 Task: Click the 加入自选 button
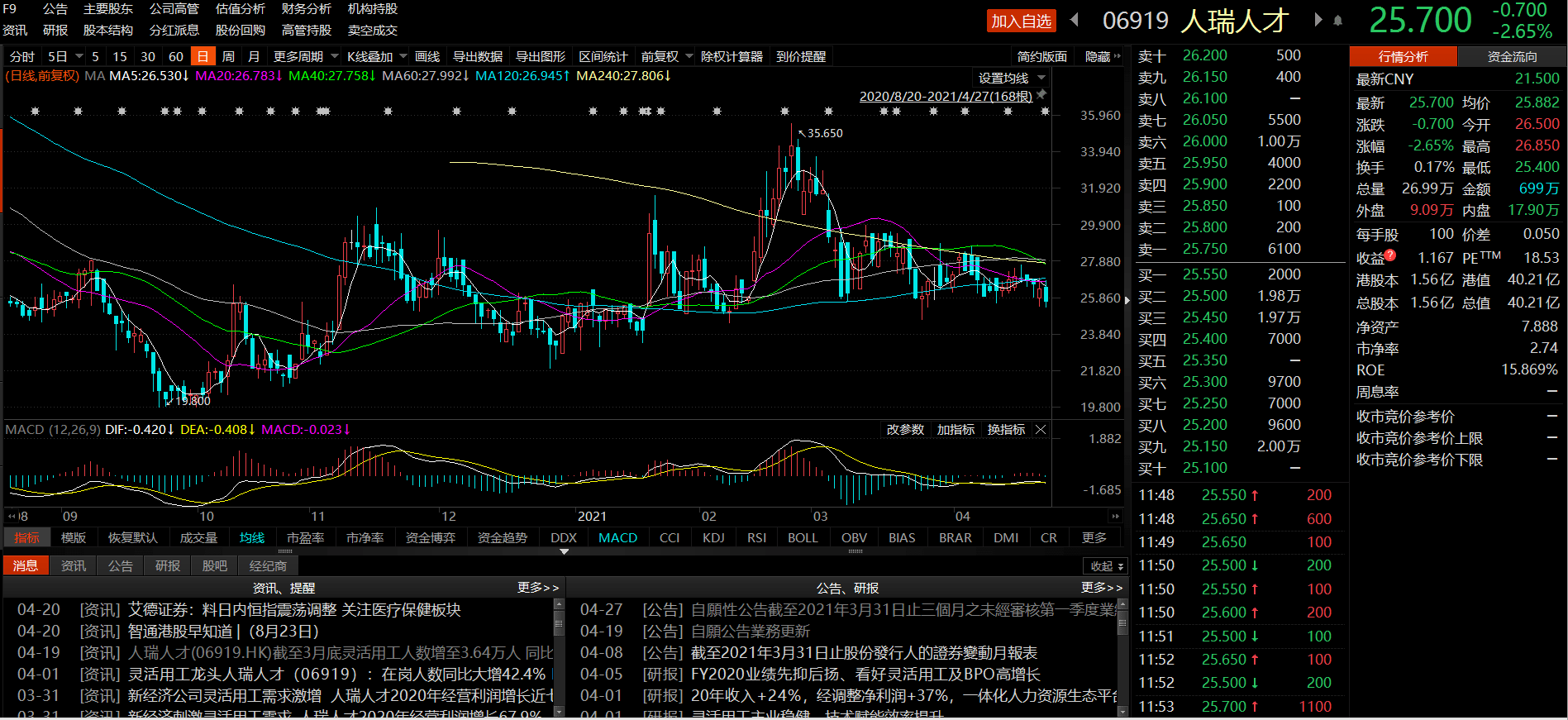[1022, 21]
